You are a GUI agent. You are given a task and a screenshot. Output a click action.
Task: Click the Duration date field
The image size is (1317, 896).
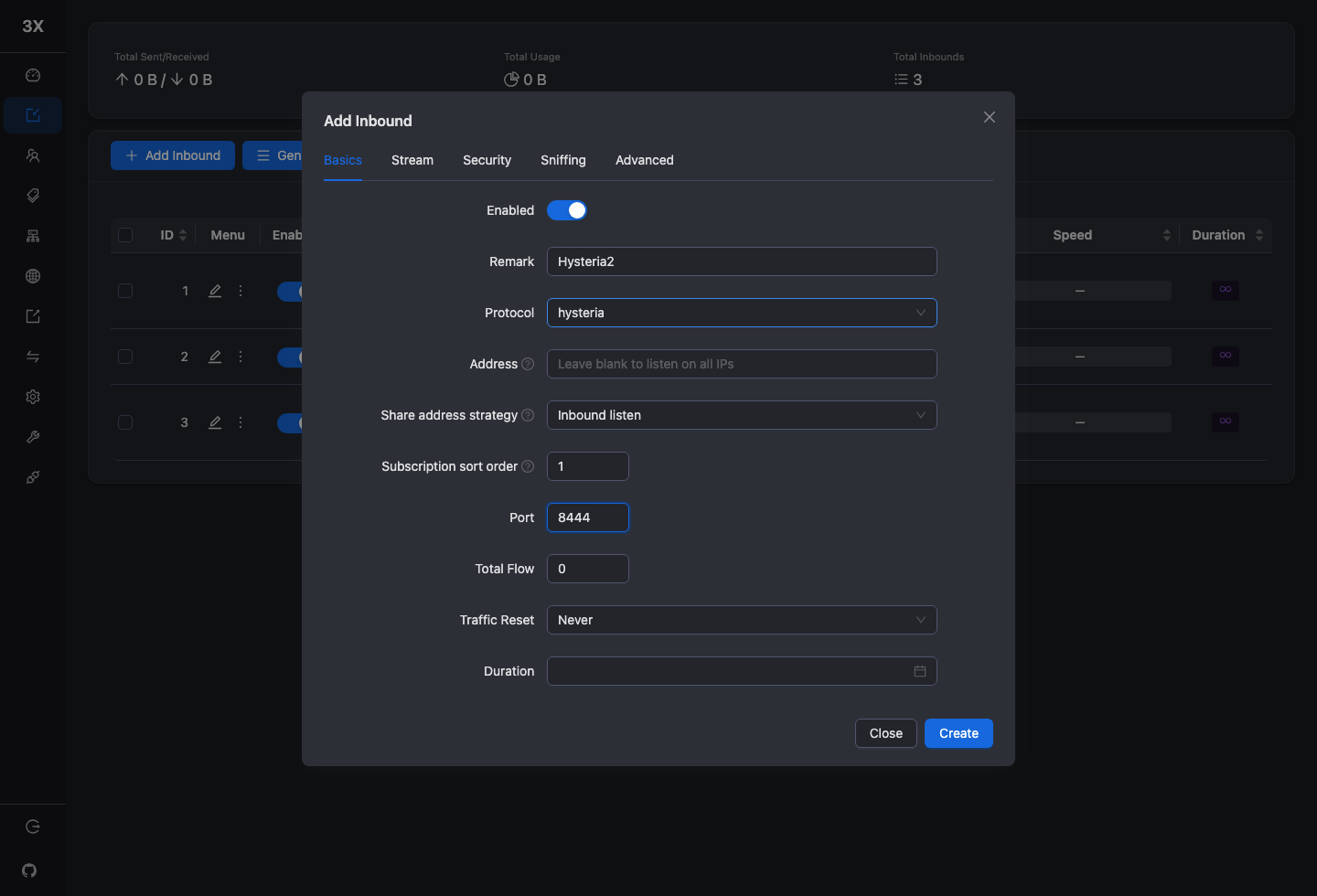(x=742, y=671)
